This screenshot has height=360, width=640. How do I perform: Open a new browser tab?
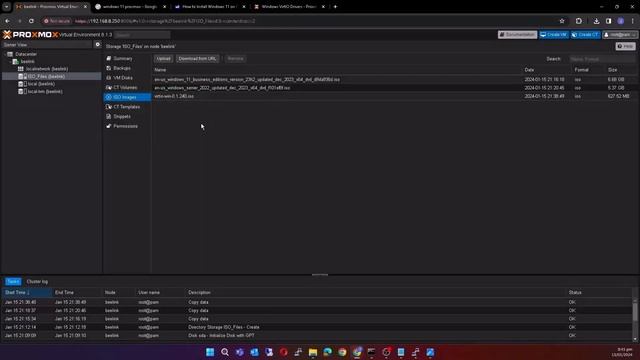336,7
